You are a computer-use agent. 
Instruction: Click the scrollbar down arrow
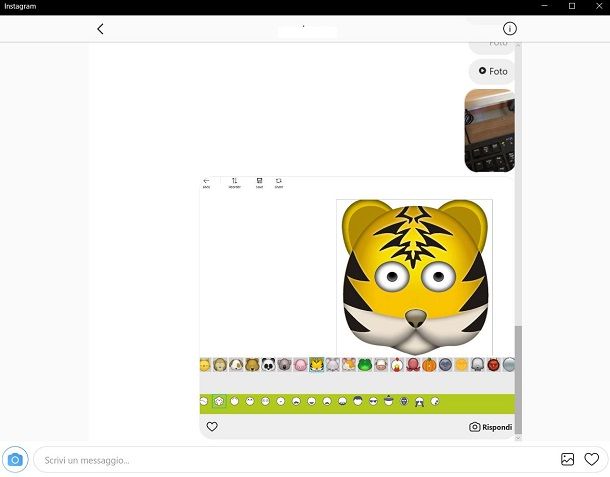[x=518, y=438]
